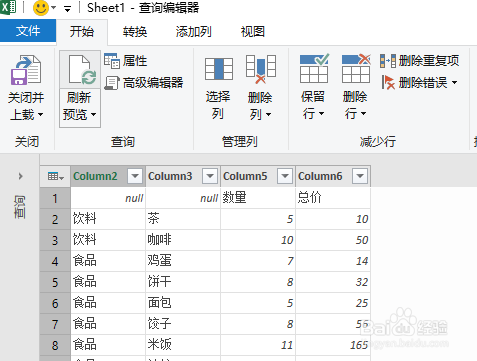Click the 饼干 cell in row 5
477x361 pixels.
click(x=183, y=282)
